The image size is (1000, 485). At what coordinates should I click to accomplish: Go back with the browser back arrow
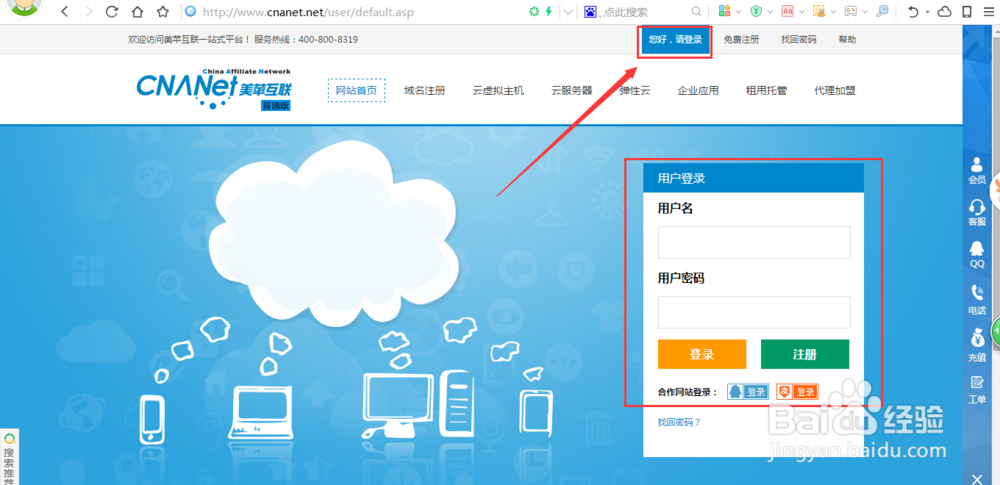[x=64, y=11]
